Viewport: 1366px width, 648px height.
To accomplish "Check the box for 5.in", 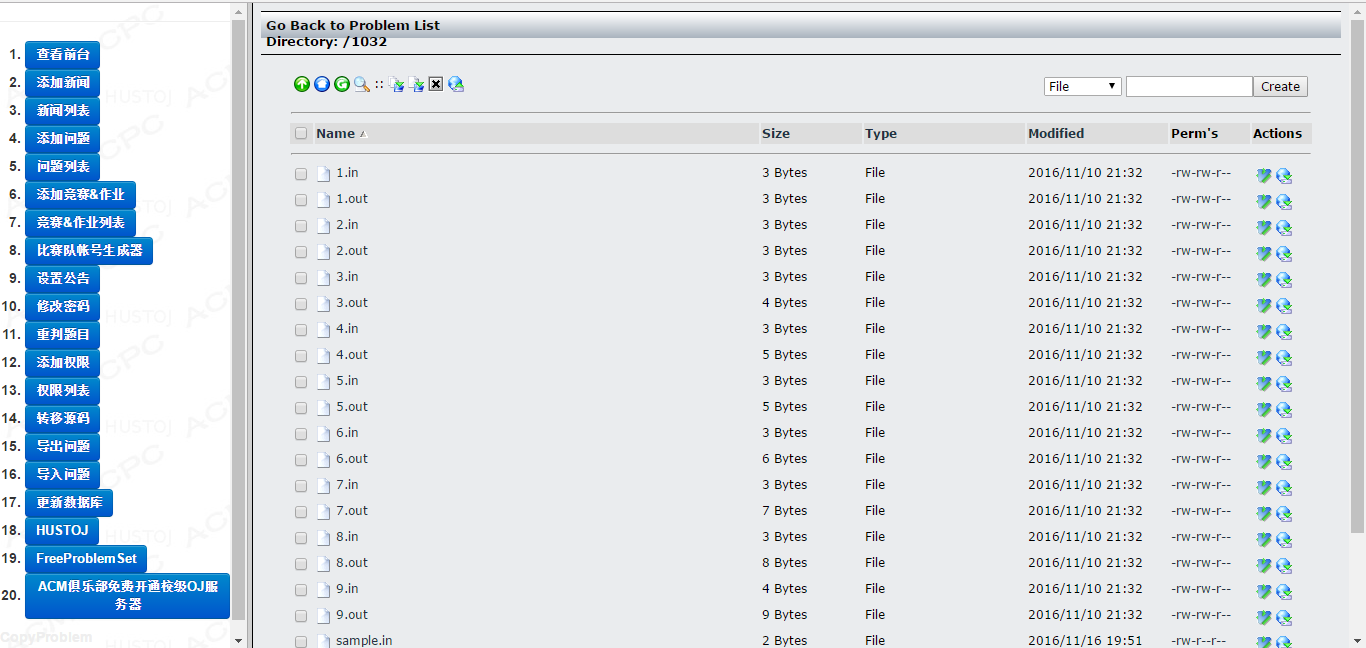I will click(x=301, y=382).
